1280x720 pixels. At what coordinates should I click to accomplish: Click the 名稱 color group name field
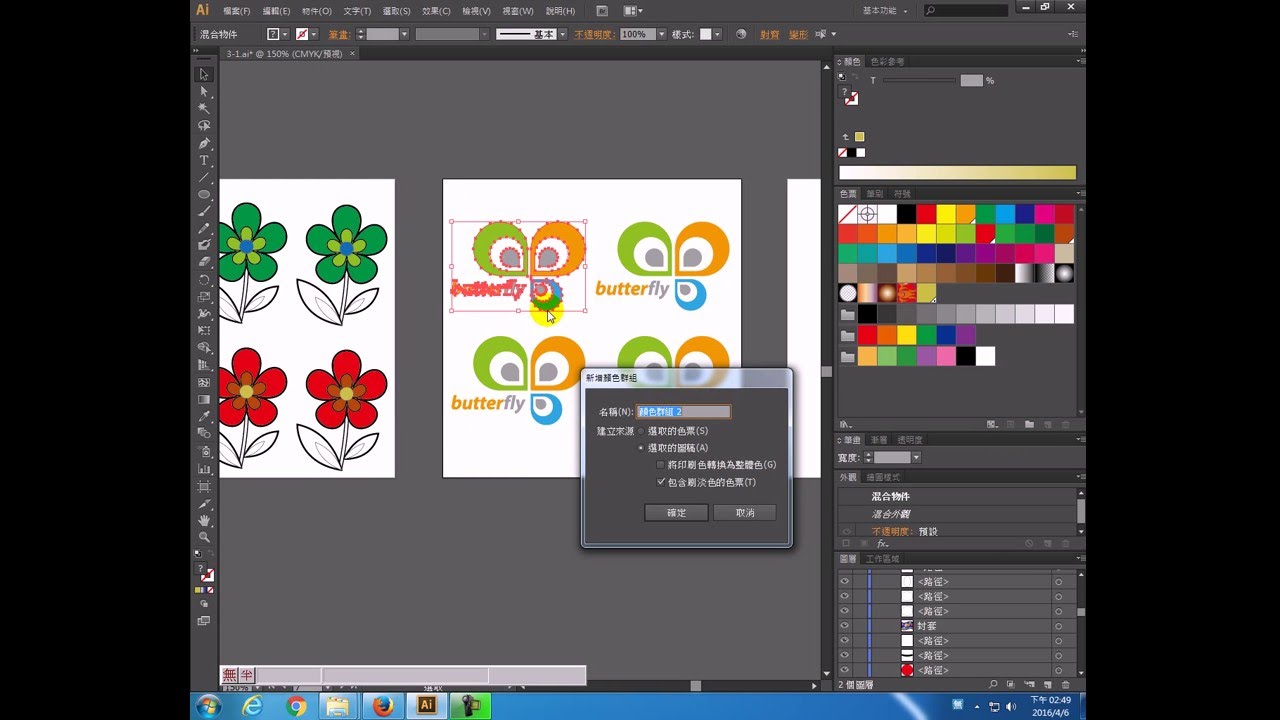pyautogui.click(x=684, y=412)
